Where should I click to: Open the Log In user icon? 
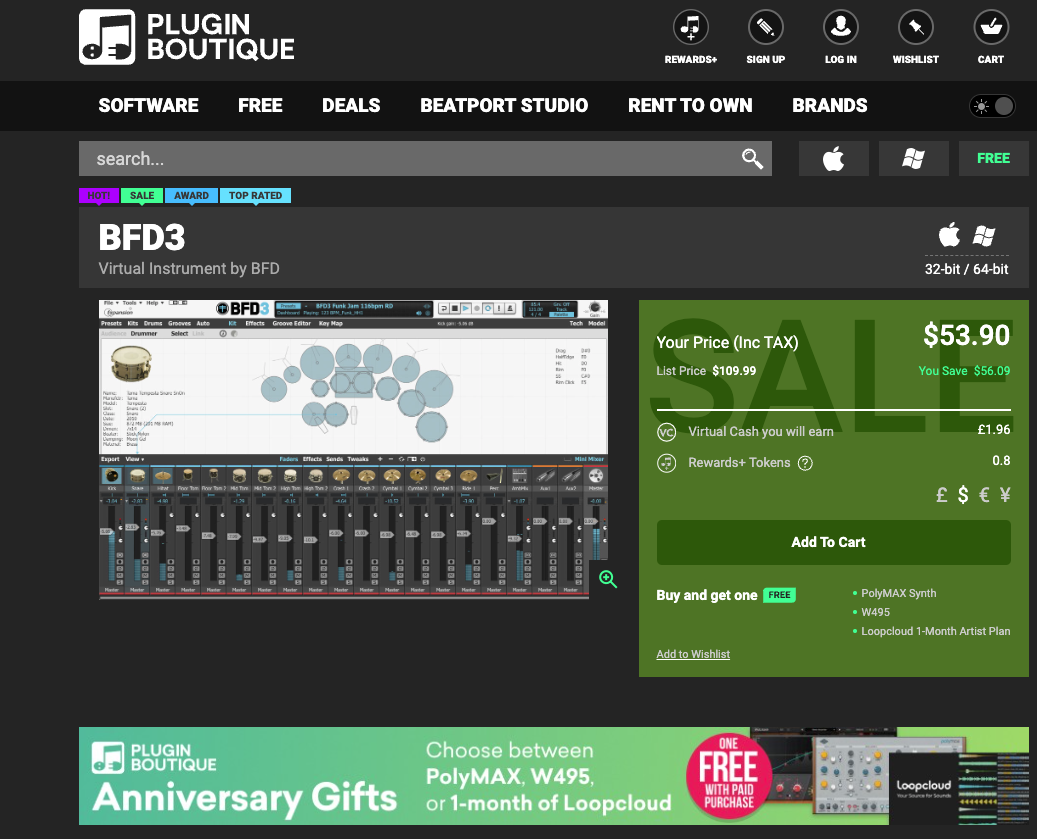coord(841,28)
